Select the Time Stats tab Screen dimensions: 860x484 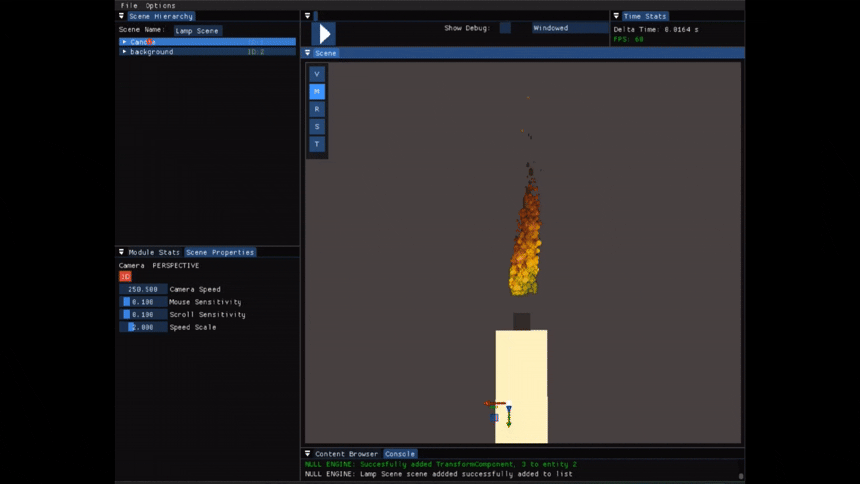[x=645, y=16]
